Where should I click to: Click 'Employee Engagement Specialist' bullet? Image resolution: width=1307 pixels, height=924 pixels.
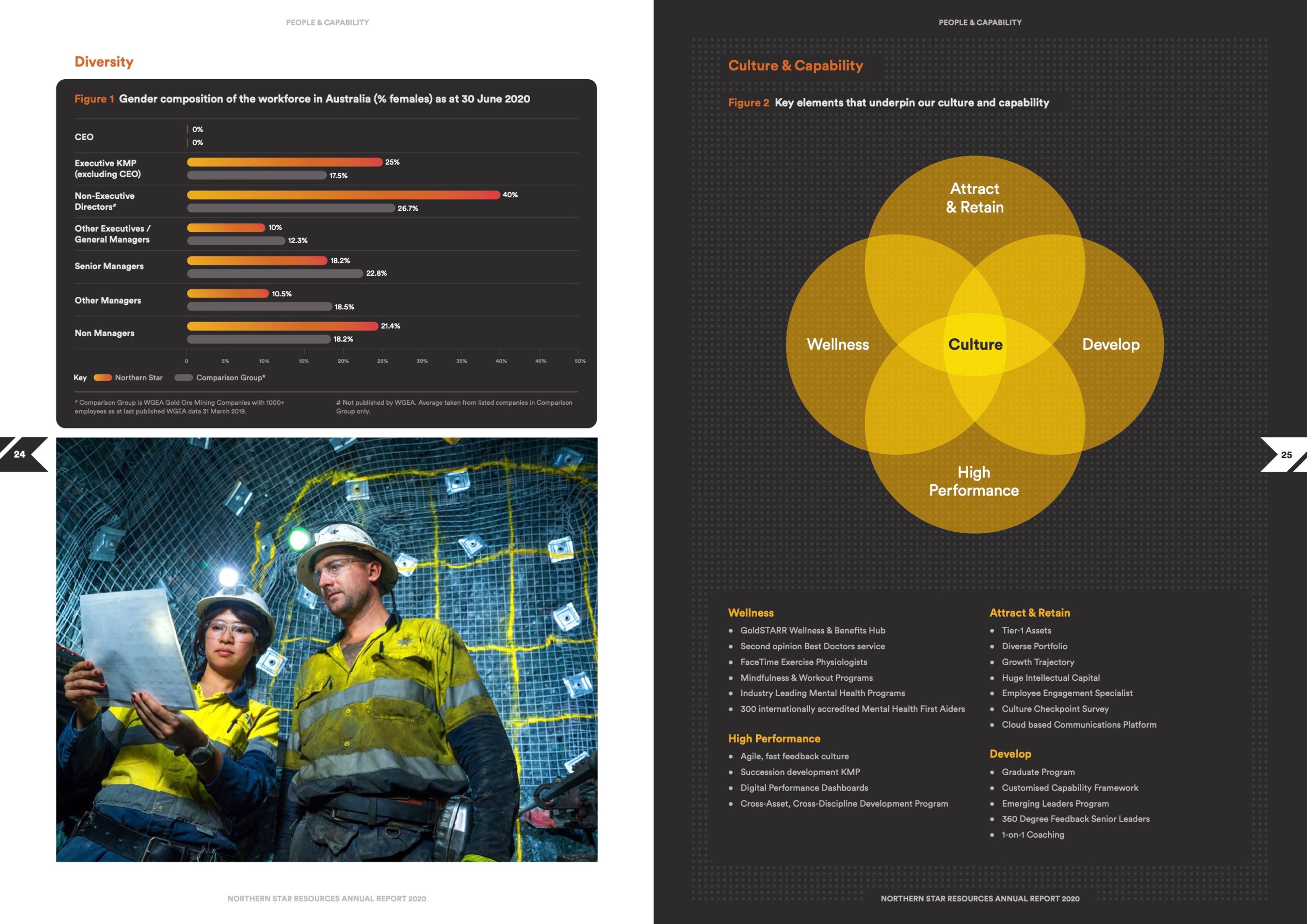[1067, 694]
